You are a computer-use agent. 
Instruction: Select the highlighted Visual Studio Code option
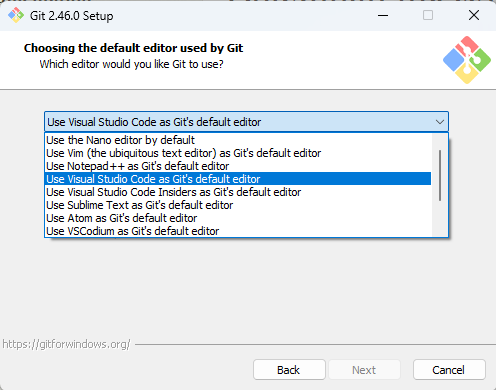tap(238, 179)
